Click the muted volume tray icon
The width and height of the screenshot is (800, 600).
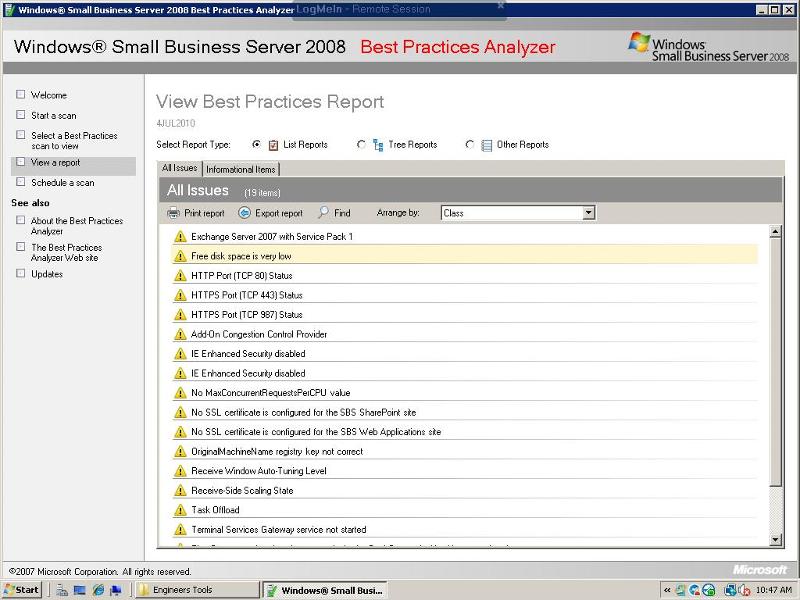[x=744, y=590]
